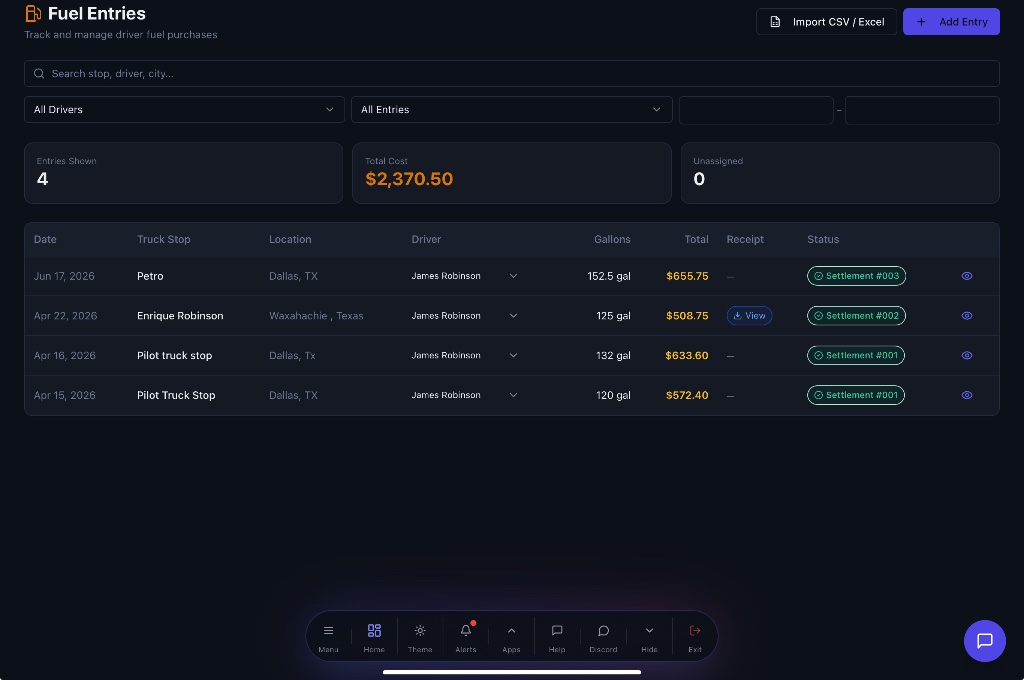Click the Waxahachie , Texas location cell
This screenshot has width=1024, height=680.
316,316
